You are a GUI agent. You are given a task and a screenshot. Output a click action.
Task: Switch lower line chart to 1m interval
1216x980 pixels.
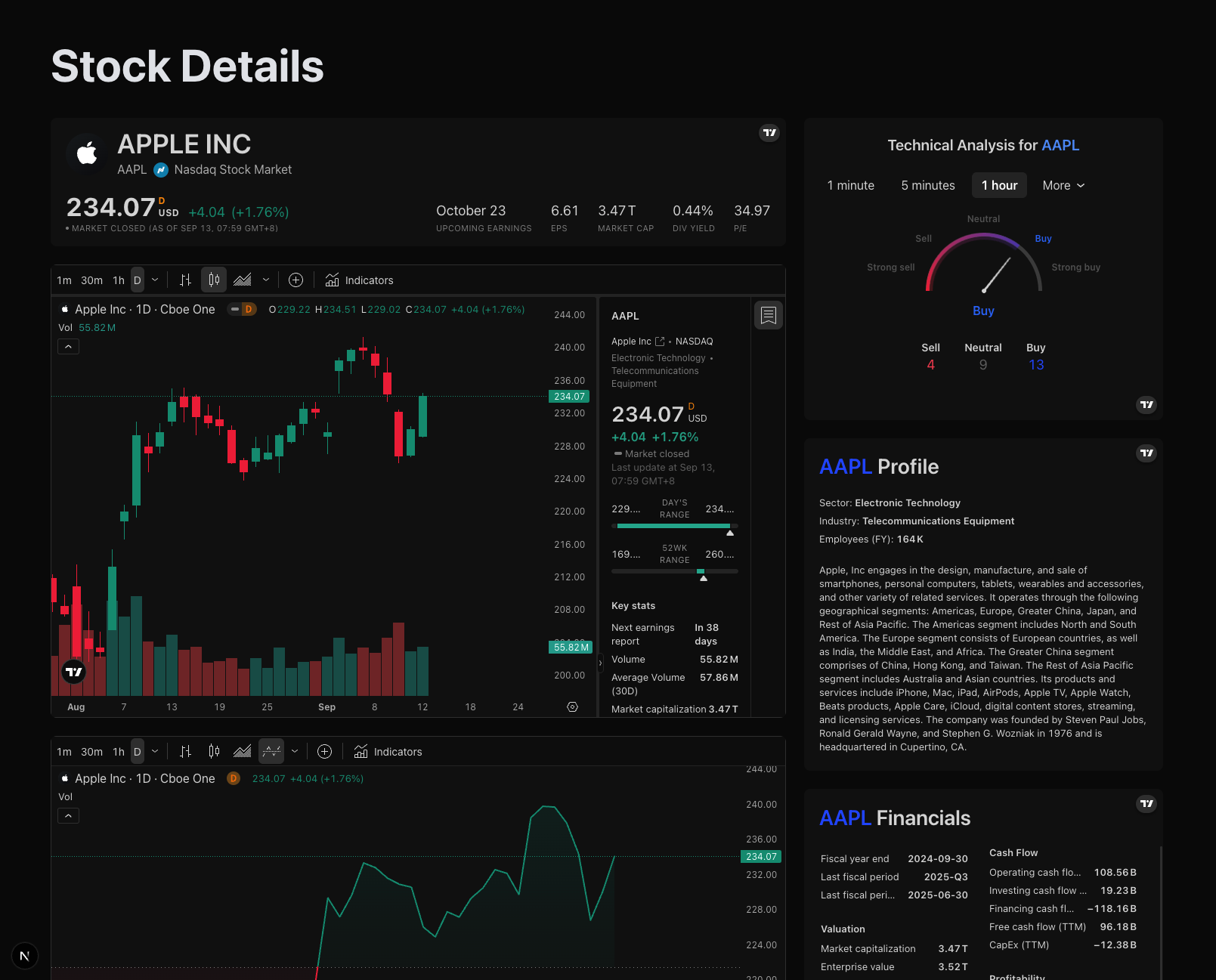coord(64,752)
